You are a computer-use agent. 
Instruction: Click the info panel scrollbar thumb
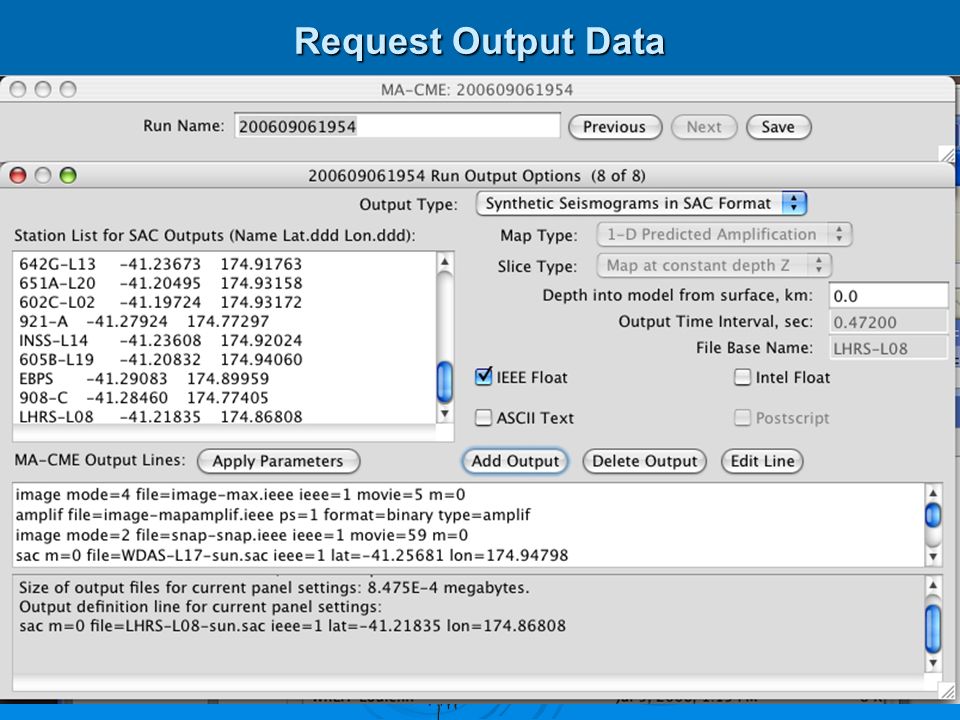tap(932, 629)
